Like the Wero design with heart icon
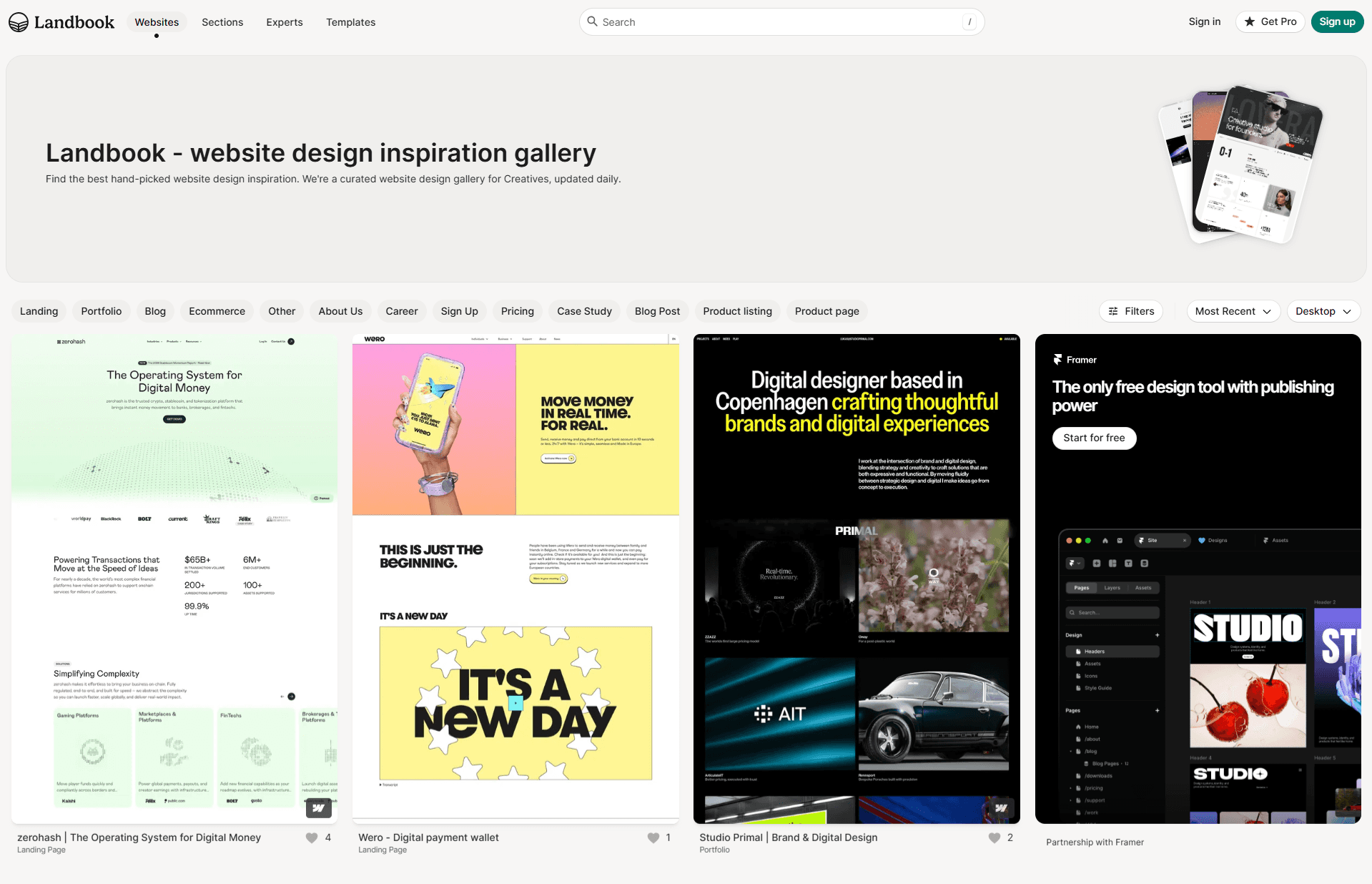 pyautogui.click(x=653, y=838)
